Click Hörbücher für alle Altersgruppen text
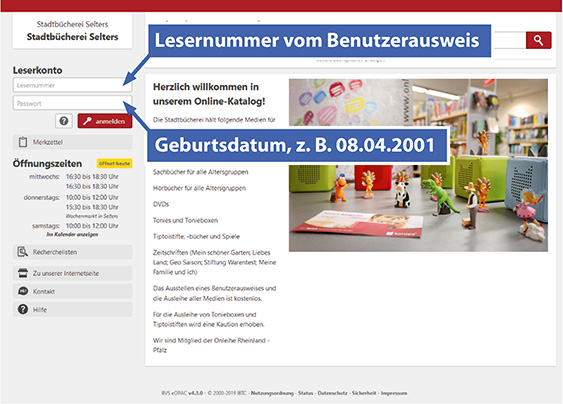The image size is (563, 404). (x=199, y=188)
